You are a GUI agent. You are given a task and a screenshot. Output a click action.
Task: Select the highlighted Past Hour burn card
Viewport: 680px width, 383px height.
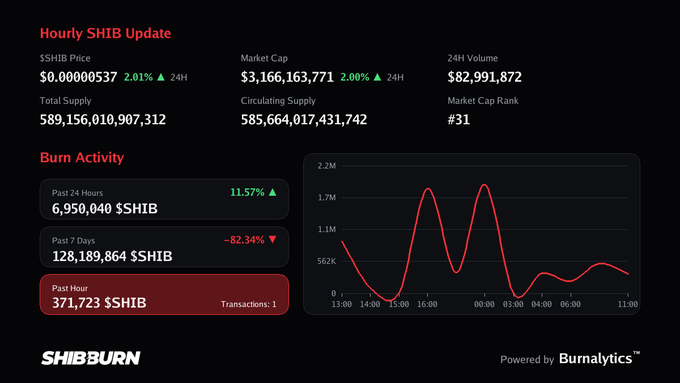(164, 295)
